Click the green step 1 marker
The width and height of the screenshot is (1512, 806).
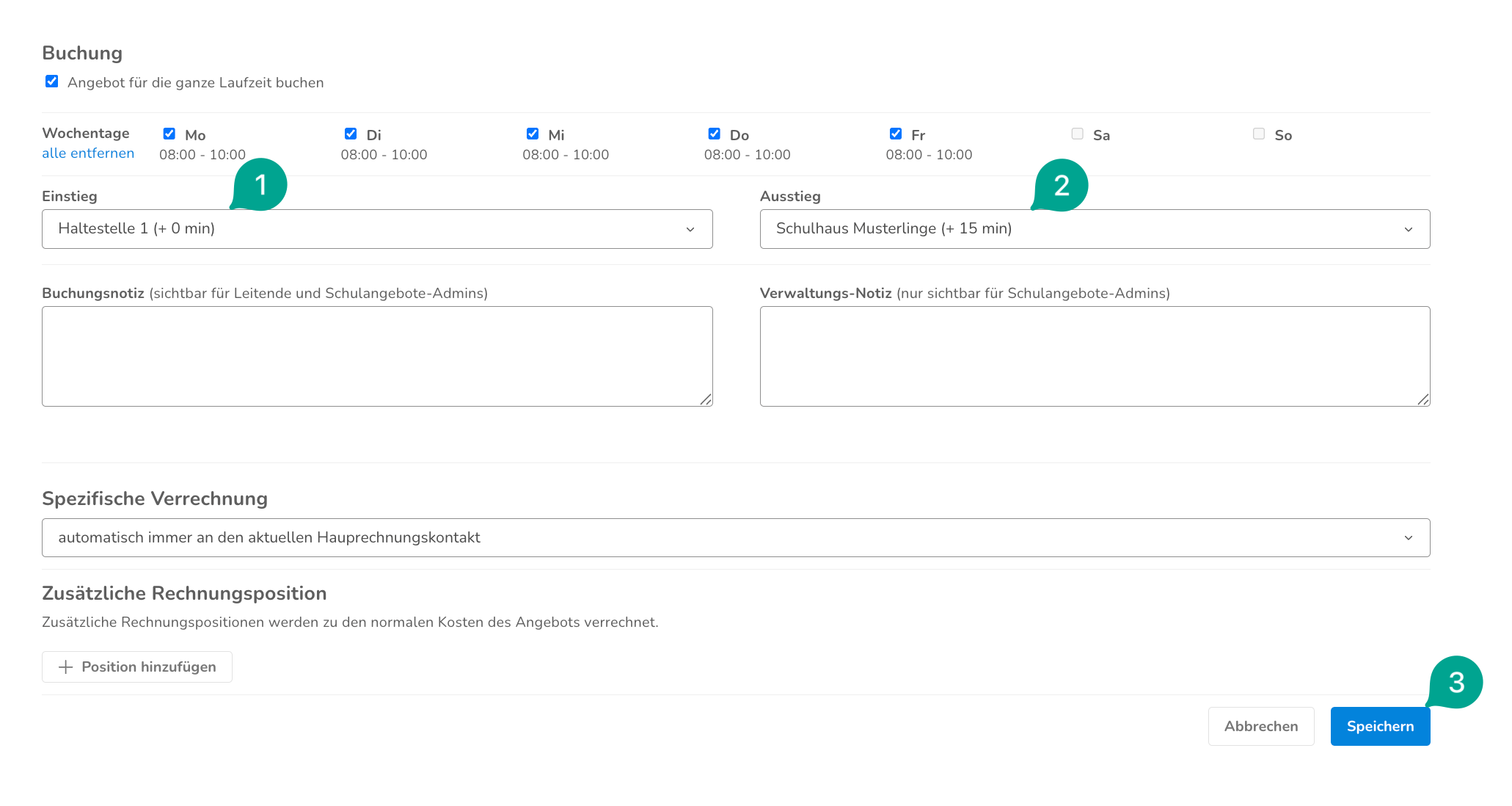click(260, 185)
